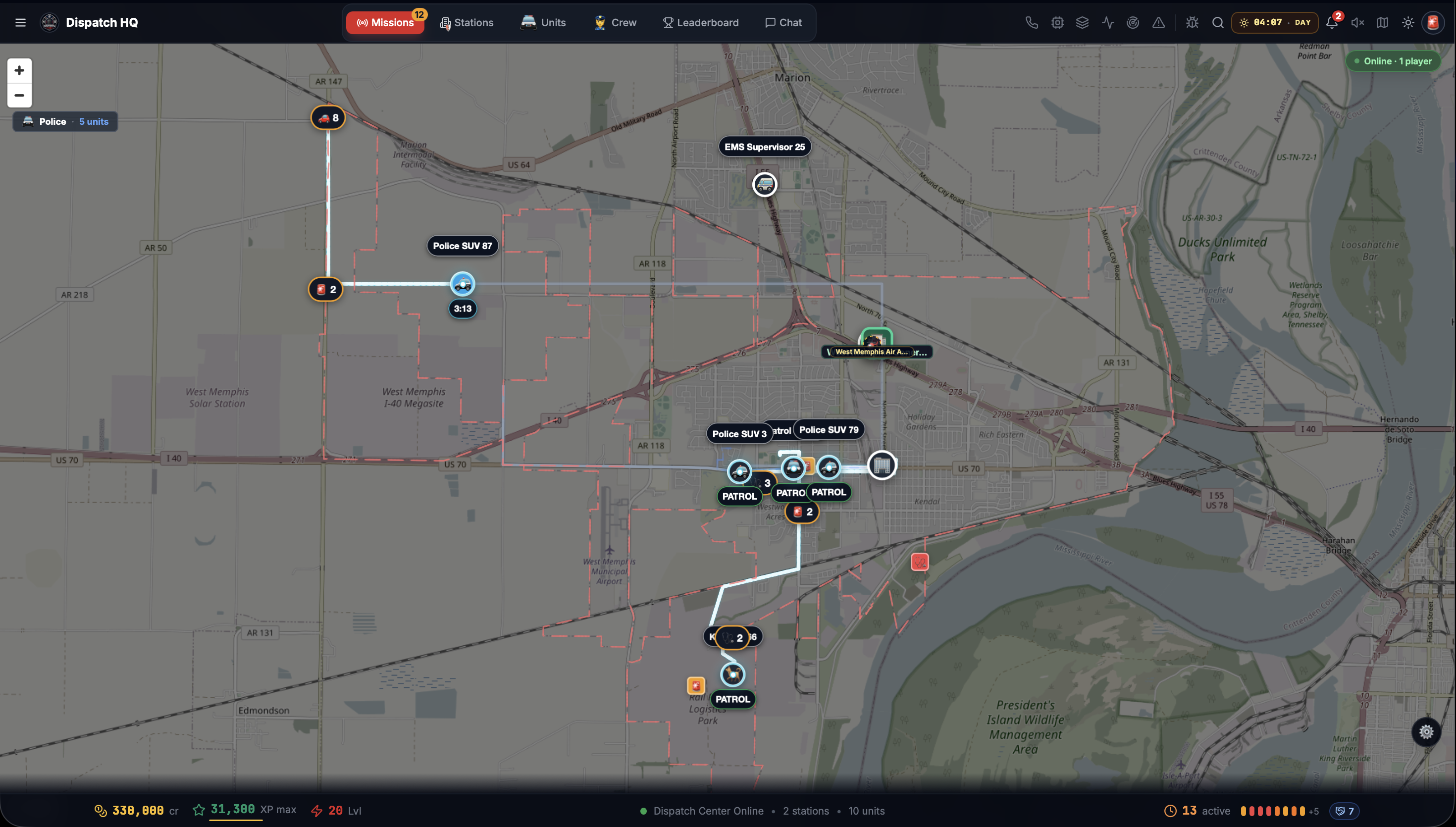Click the phone call icon

click(1031, 23)
